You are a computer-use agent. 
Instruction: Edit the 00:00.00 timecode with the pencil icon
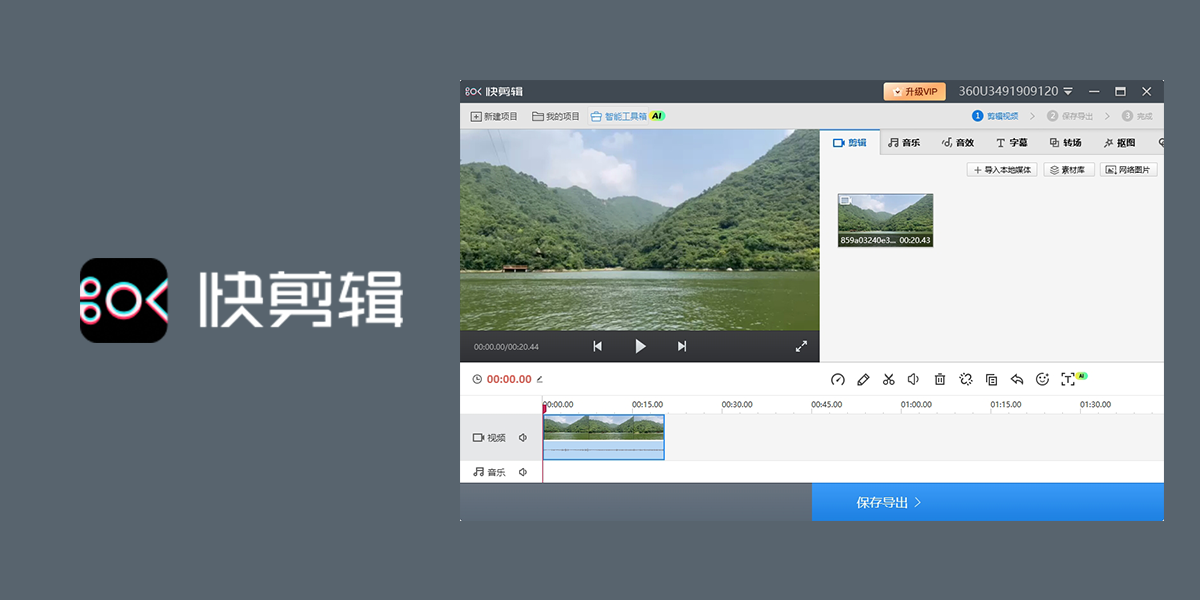tap(540, 379)
